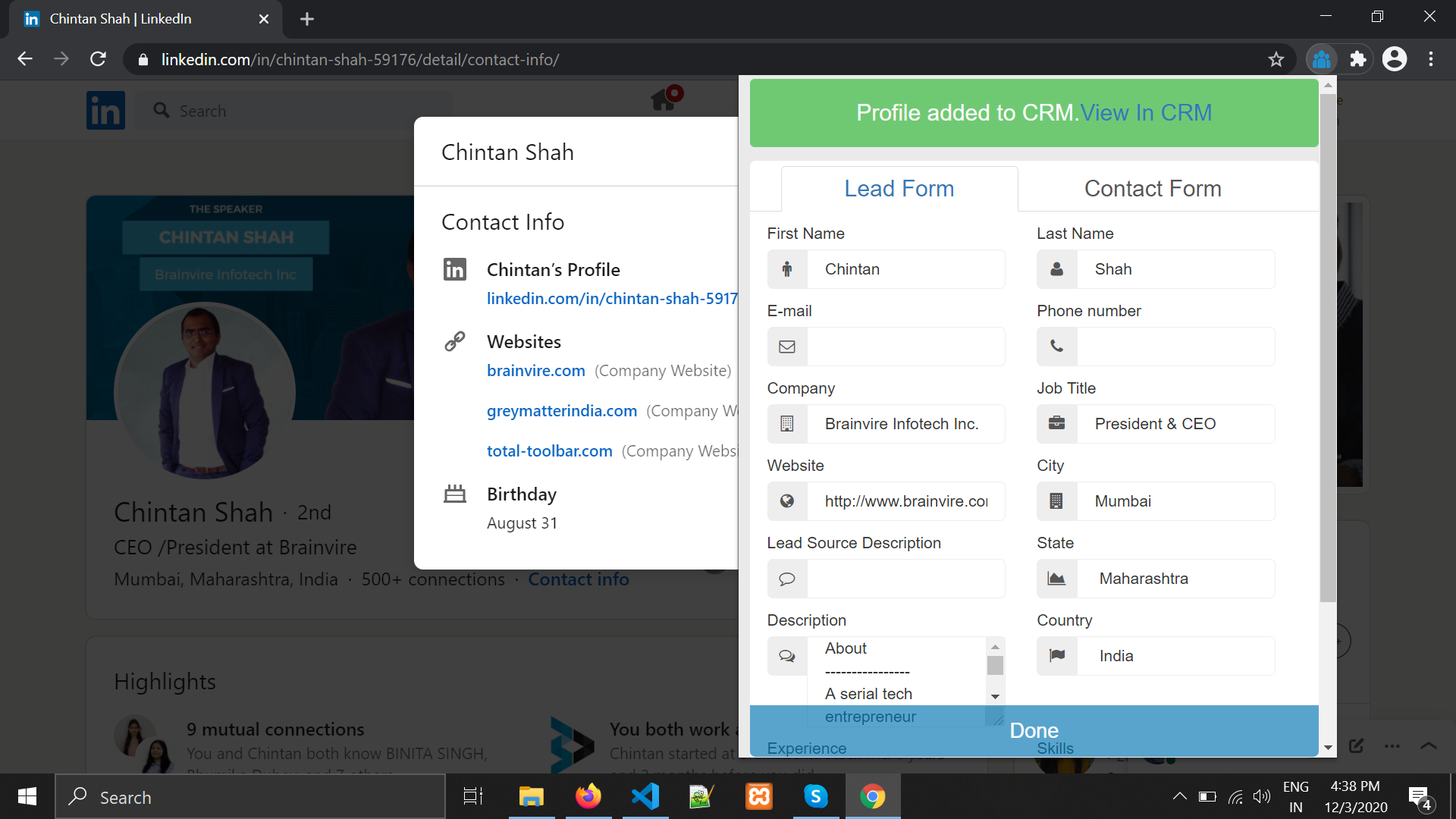Click the Website field with brainvire URL

point(906,501)
